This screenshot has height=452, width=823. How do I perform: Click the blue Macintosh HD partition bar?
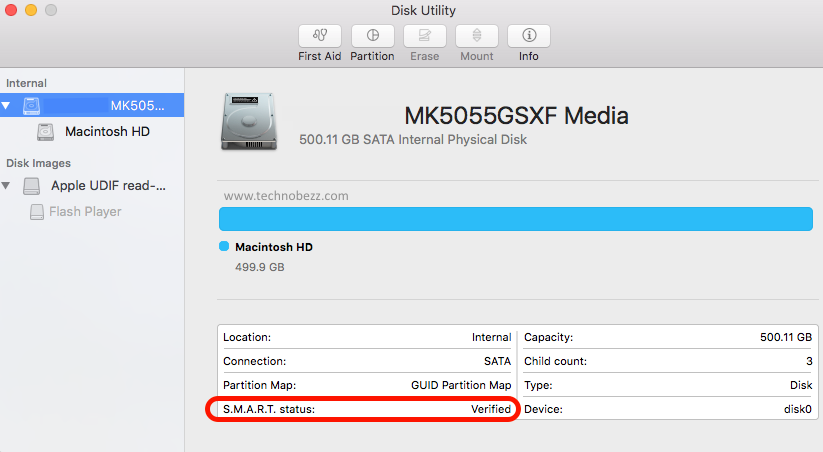(515, 219)
